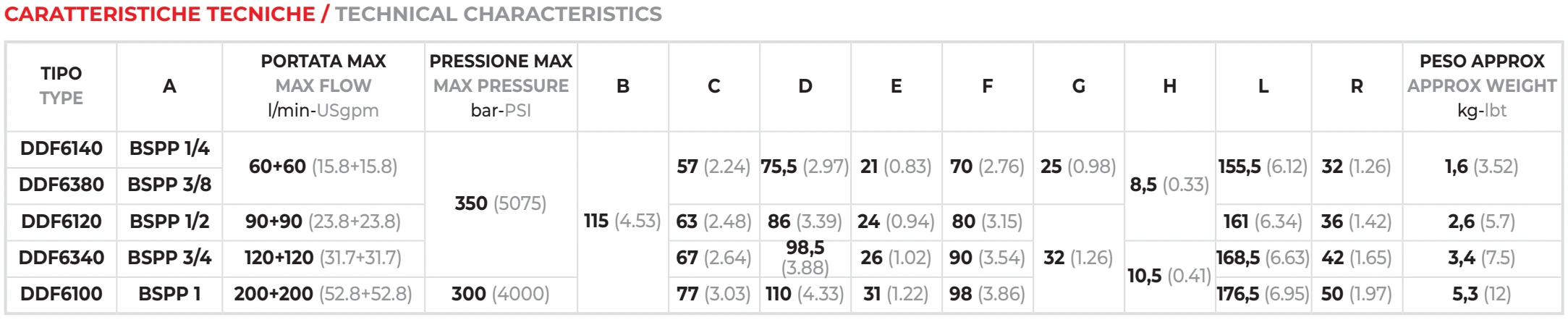Screen dimensions: 1568x325
Task: Select the TIPO TYPE header cell
Action: [x=62, y=85]
